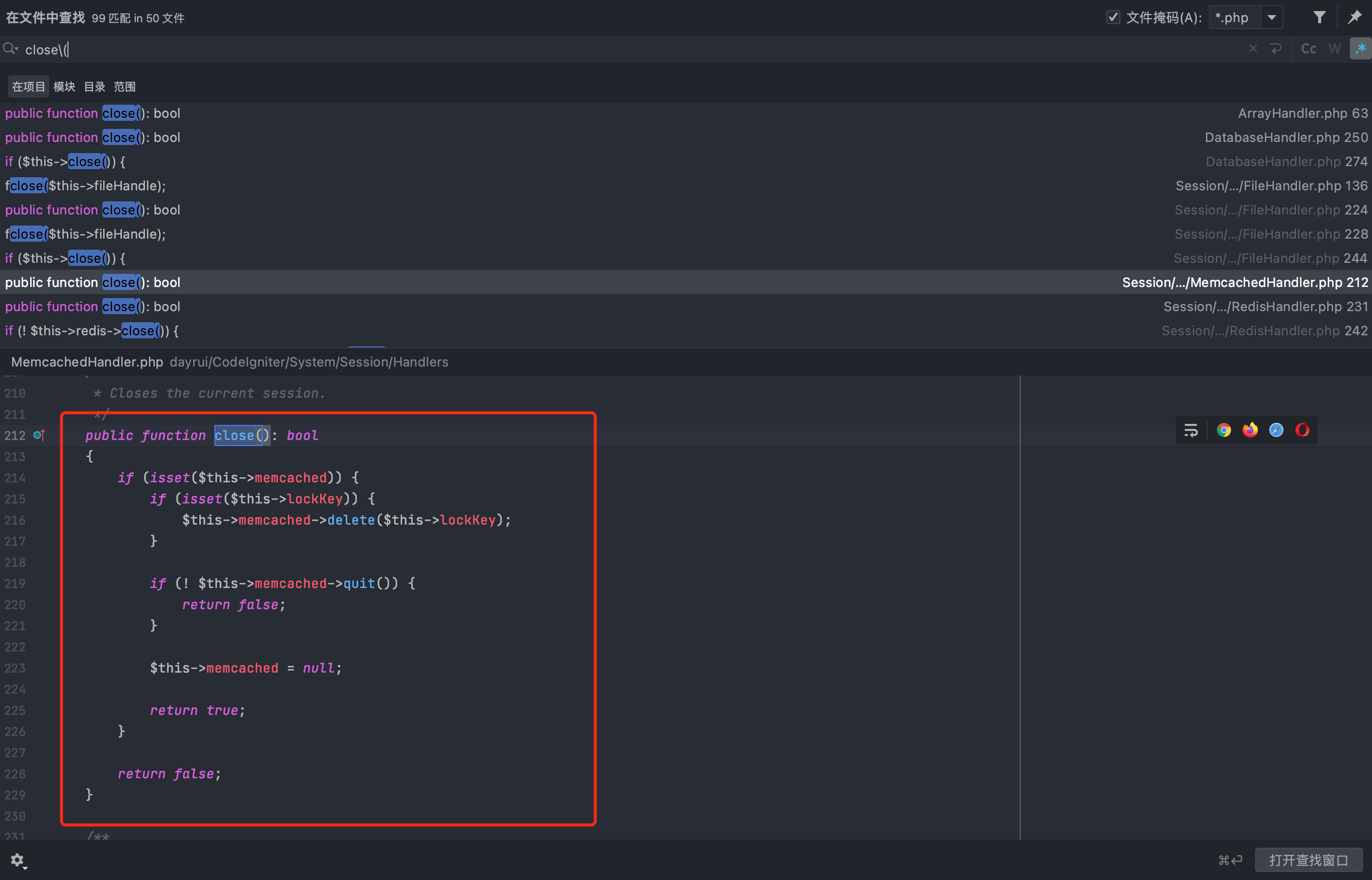Uncheck the file mask checkbox
The height and width of the screenshot is (880, 1372).
[x=1113, y=17]
